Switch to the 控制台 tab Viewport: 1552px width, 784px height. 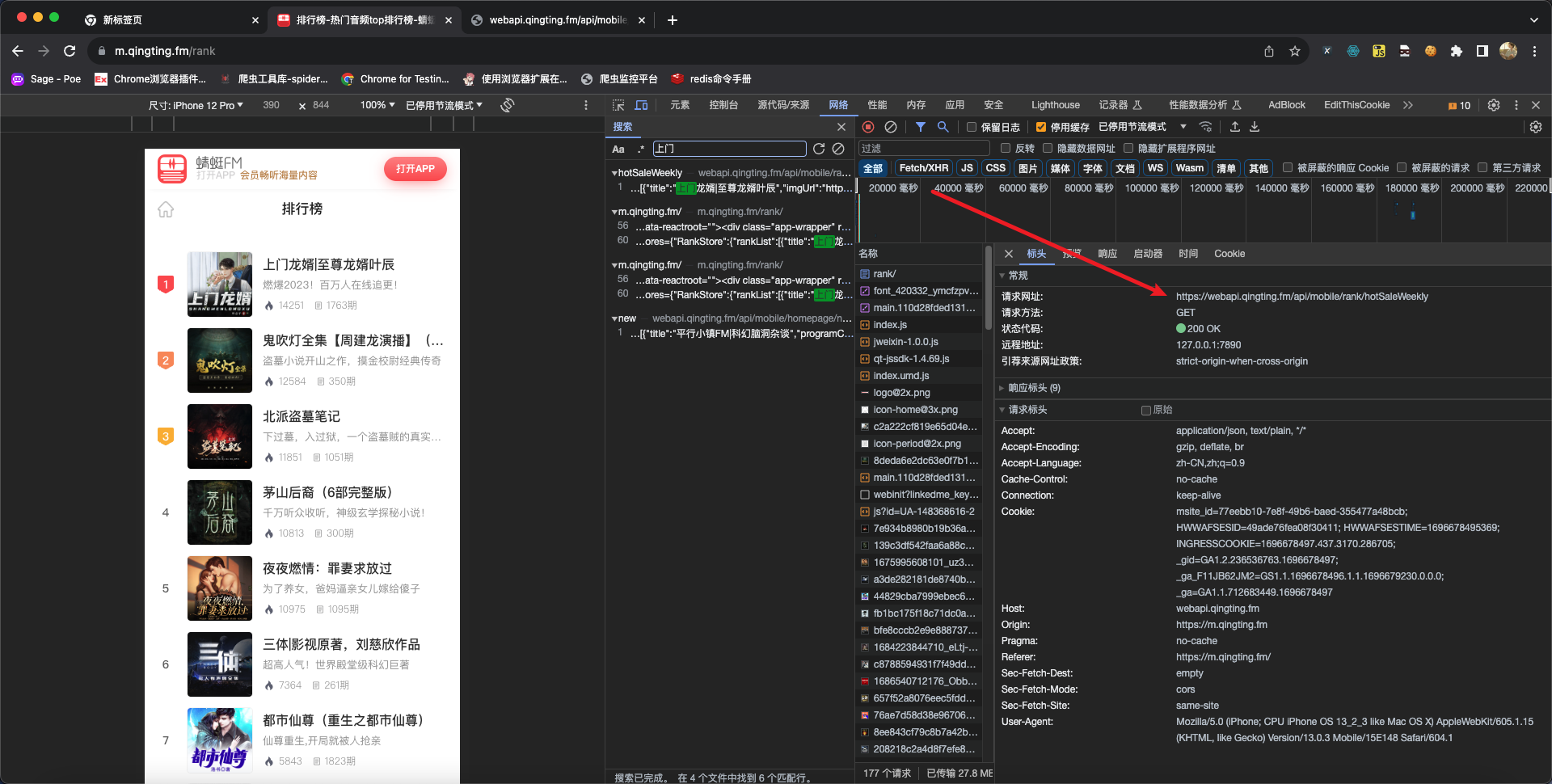[723, 105]
